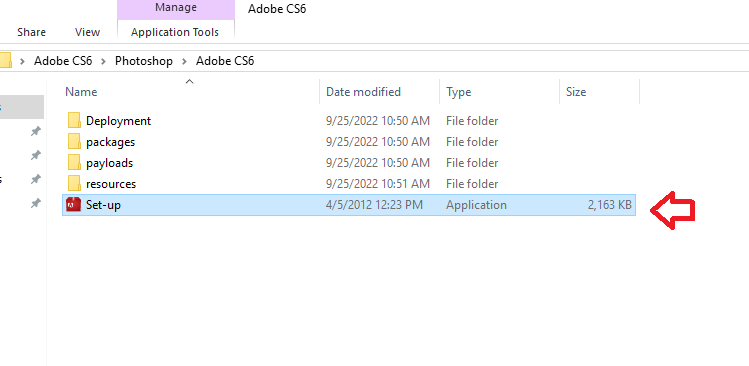The height and width of the screenshot is (366, 749).
Task: Switch to Application Tools tab
Action: coord(175,32)
